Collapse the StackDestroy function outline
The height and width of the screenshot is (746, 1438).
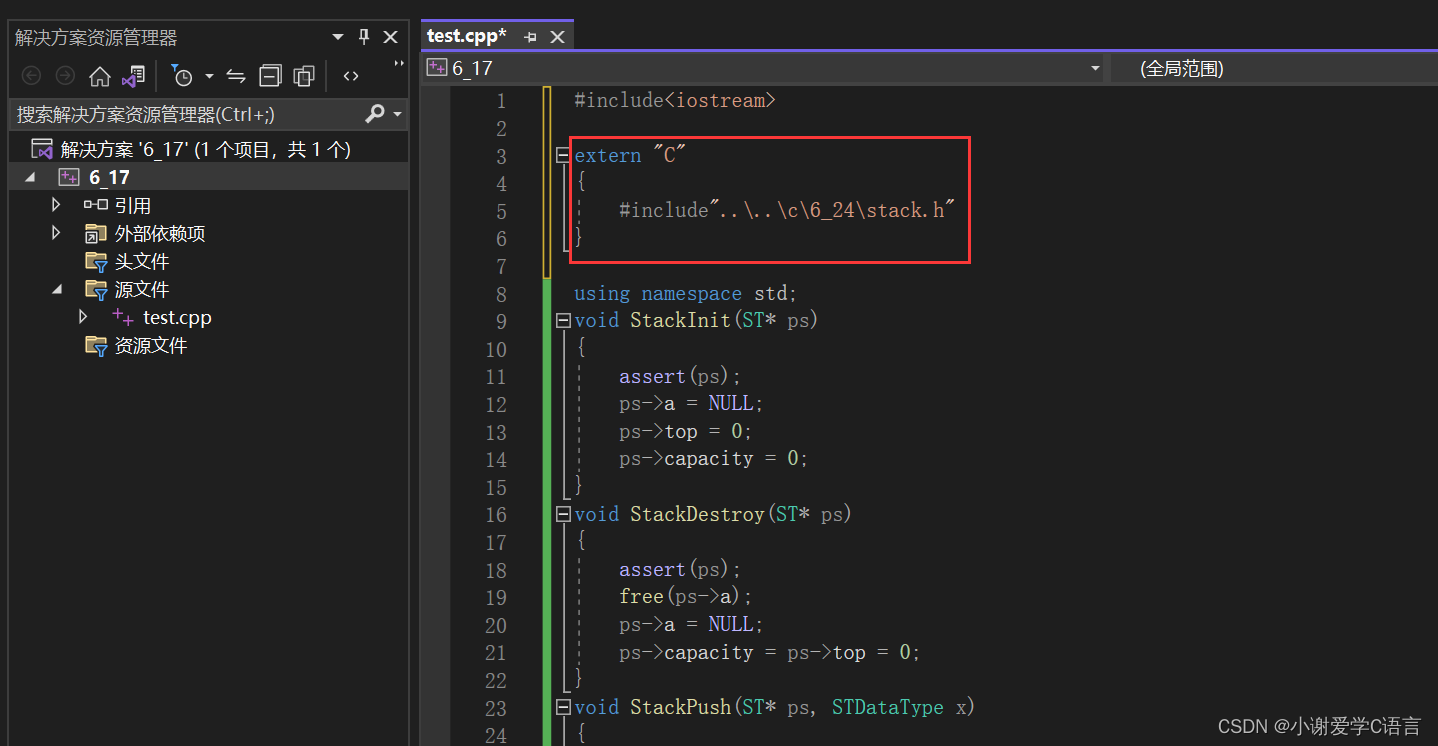(x=563, y=514)
